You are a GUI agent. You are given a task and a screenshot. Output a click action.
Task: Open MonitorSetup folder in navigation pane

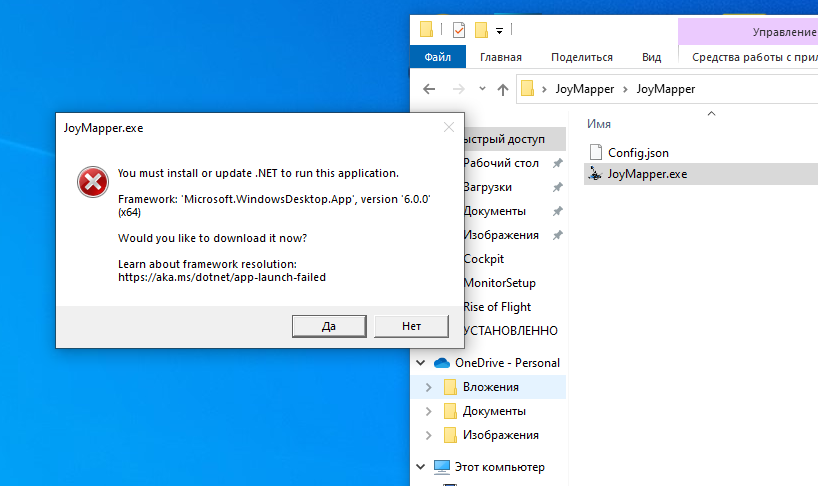pos(500,283)
